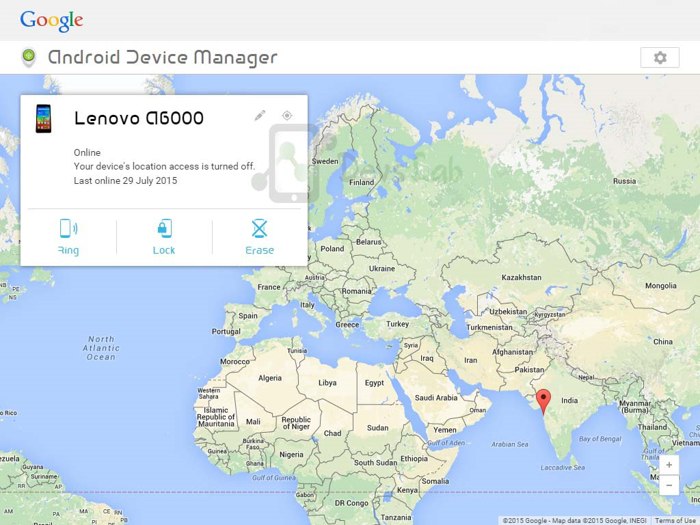Viewport: 700px width, 525px height.
Task: Click the Ethiopia label on the map
Action: [414, 458]
